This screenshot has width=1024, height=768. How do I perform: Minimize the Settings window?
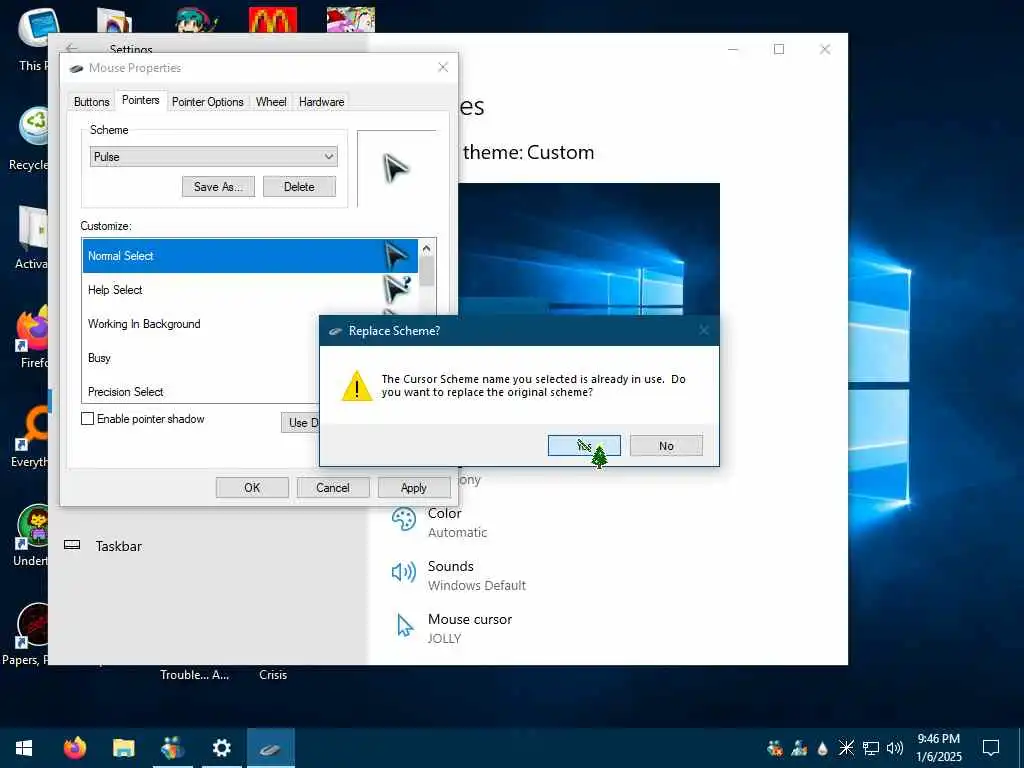[733, 49]
